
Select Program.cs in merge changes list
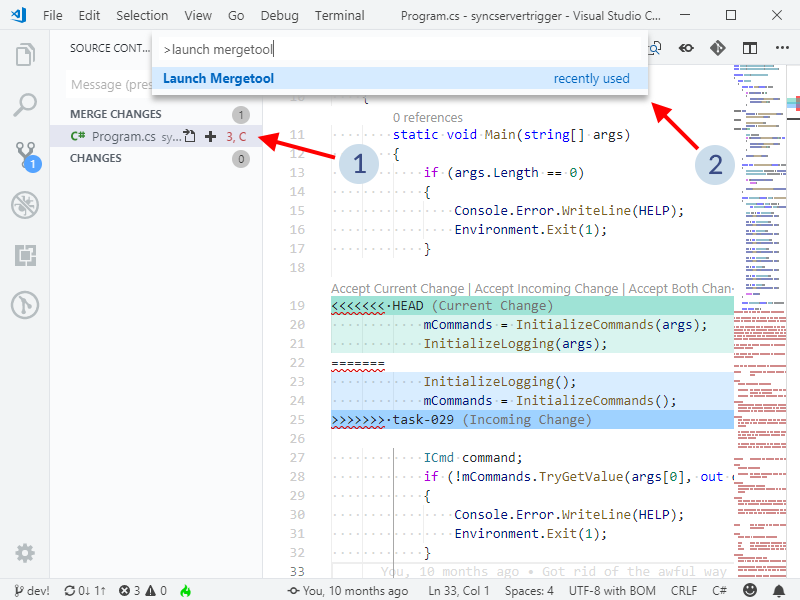tap(156, 136)
